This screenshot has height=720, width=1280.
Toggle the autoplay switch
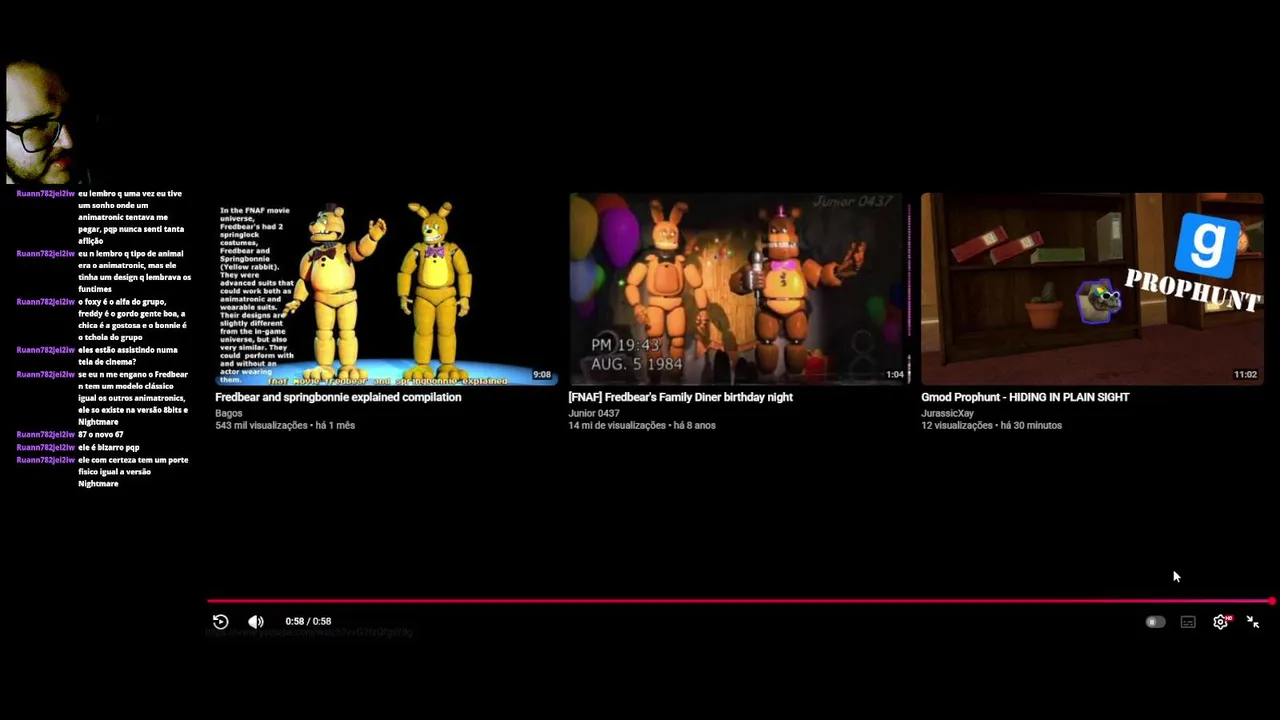coord(1155,622)
